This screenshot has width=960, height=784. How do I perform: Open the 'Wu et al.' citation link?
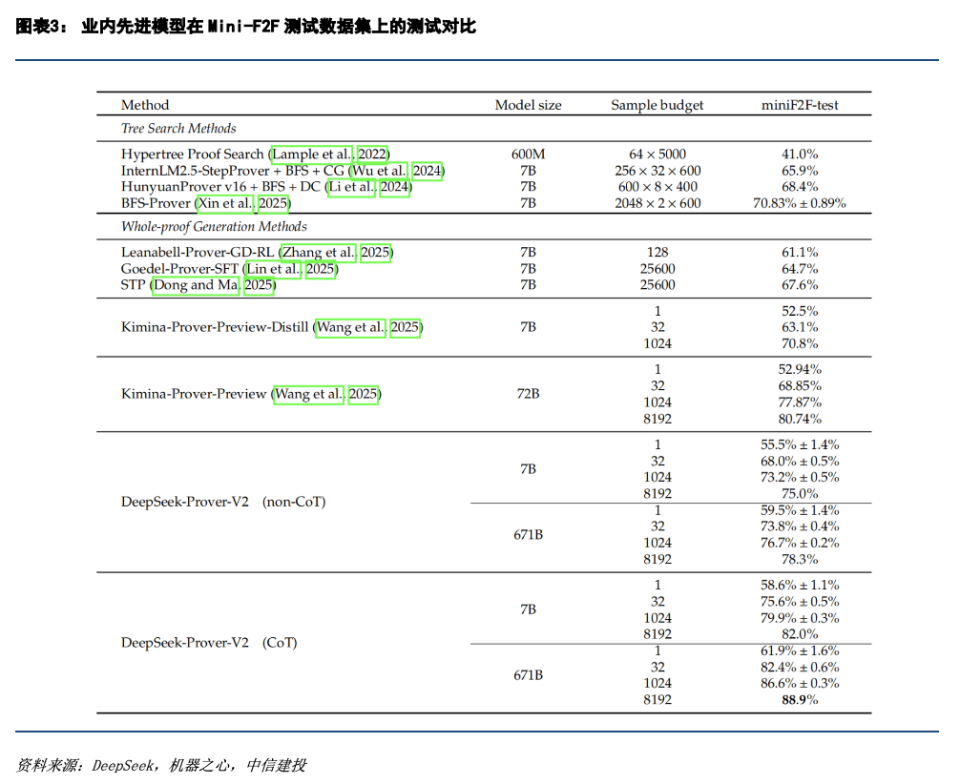click(378, 170)
